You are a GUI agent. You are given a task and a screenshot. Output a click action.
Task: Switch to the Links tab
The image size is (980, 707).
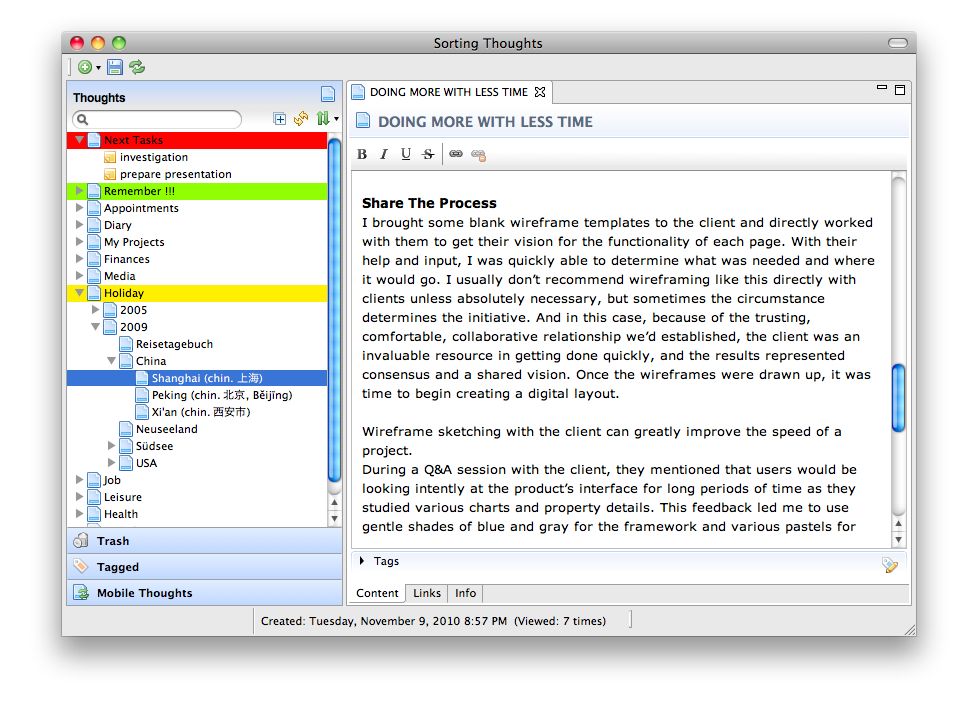(427, 593)
